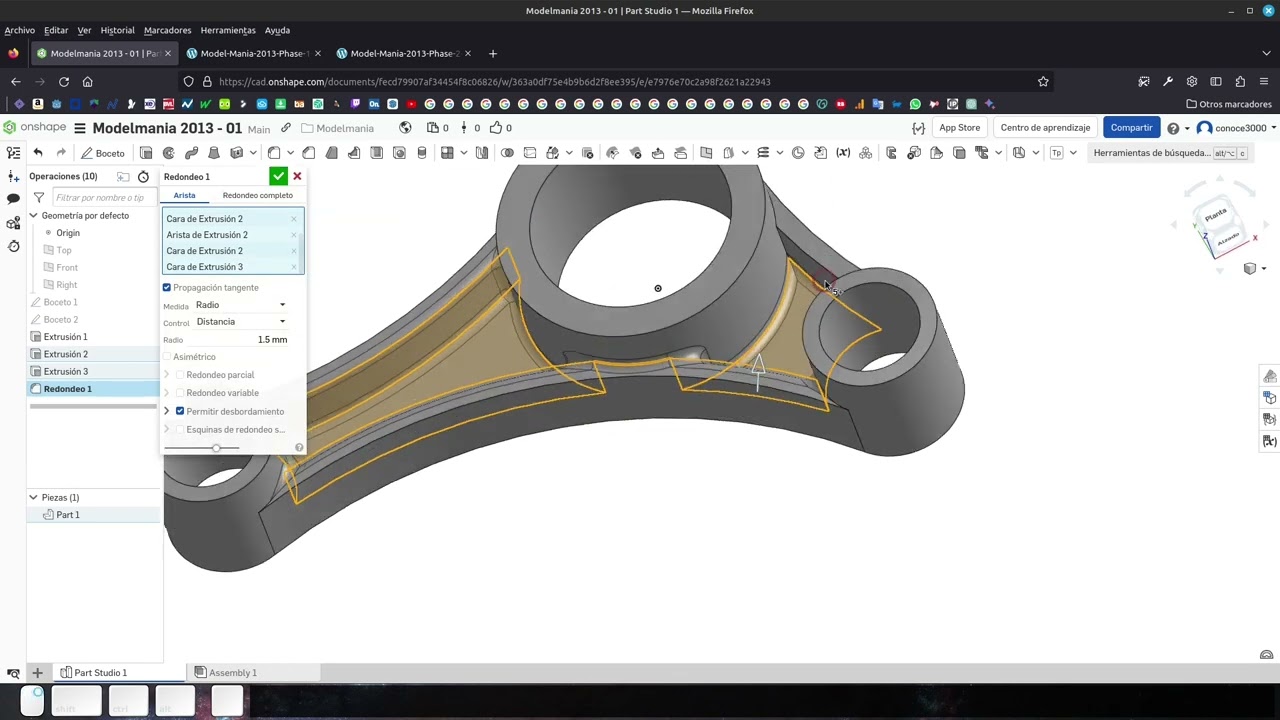Screen dimensions: 1280x720
Task: Toggle the Redondeo parcial checkbox
Action: click(180, 375)
